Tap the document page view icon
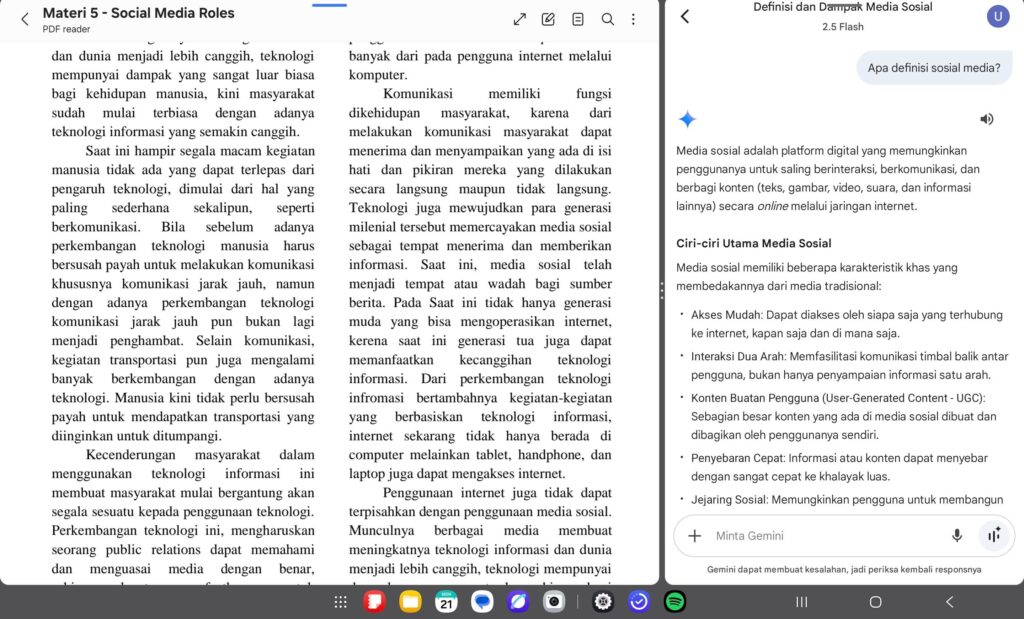The width and height of the screenshot is (1024, 619). [x=577, y=19]
